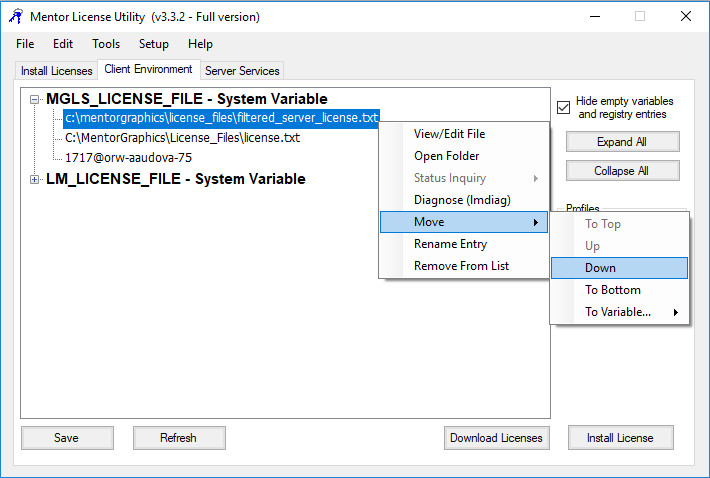Click the Status Inquiry submenu arrow
The height and width of the screenshot is (478, 710).
click(536, 178)
